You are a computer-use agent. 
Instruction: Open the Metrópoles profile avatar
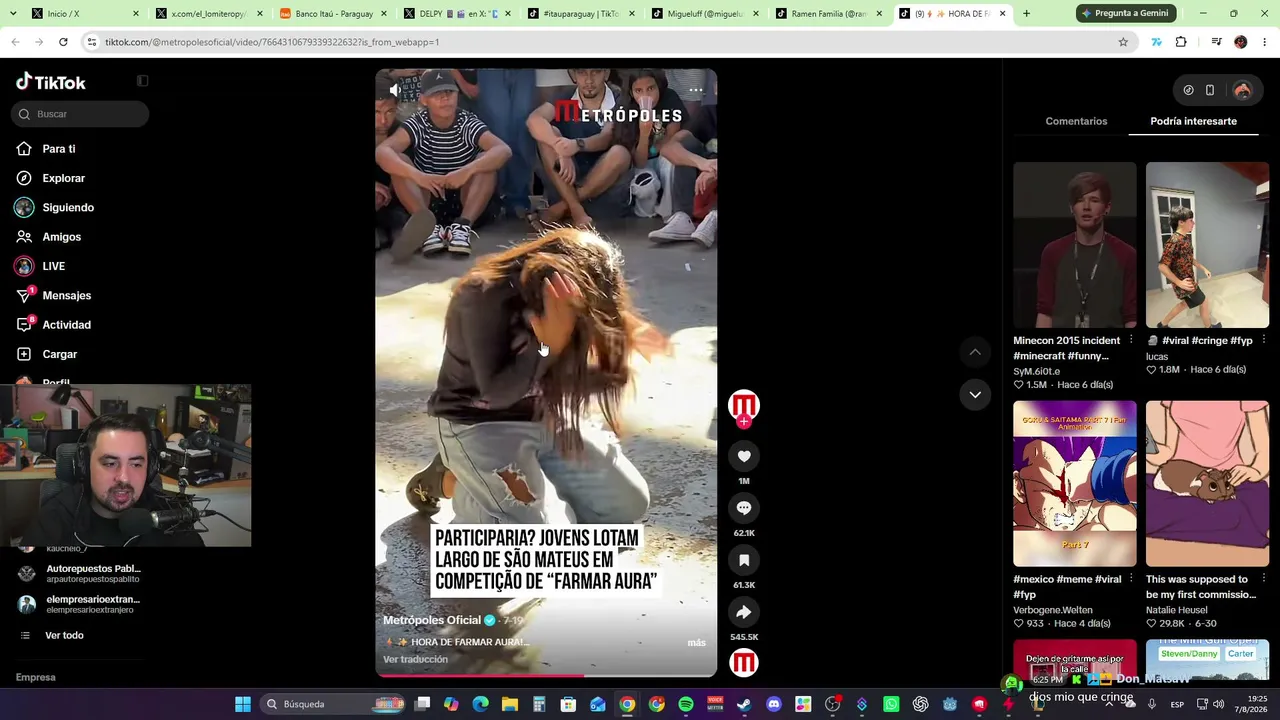743,405
